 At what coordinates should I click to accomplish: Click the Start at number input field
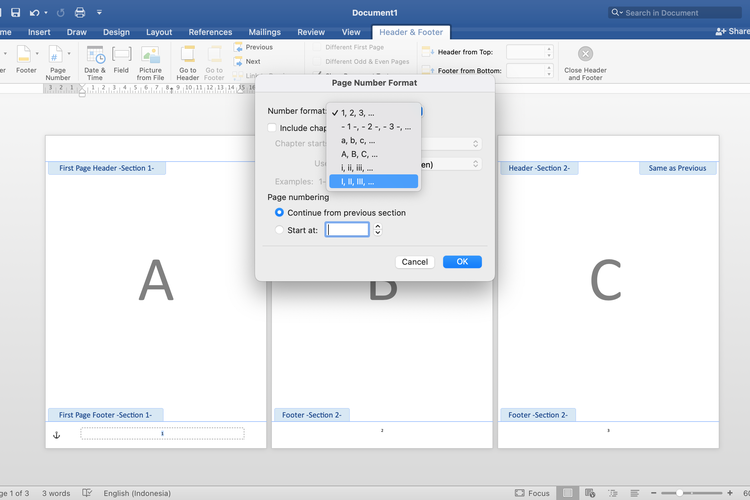[347, 230]
